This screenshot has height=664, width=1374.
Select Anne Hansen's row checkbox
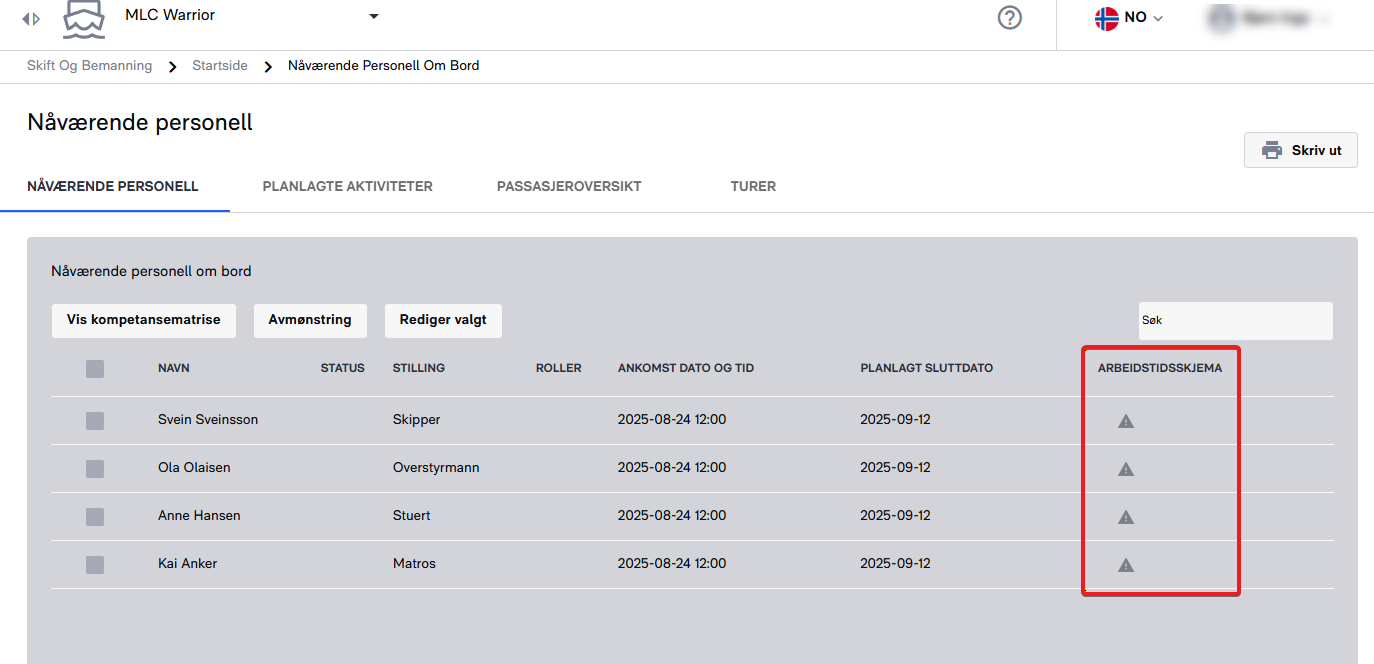point(95,517)
